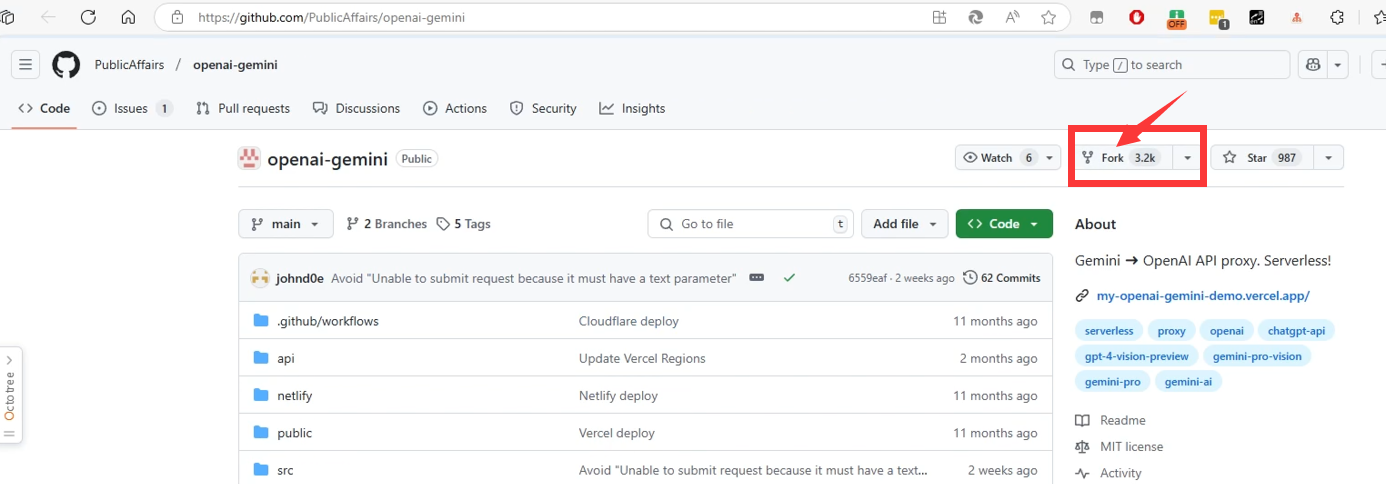Open the Star lists dropdown arrow
This screenshot has width=1386, height=484.
1328,158
